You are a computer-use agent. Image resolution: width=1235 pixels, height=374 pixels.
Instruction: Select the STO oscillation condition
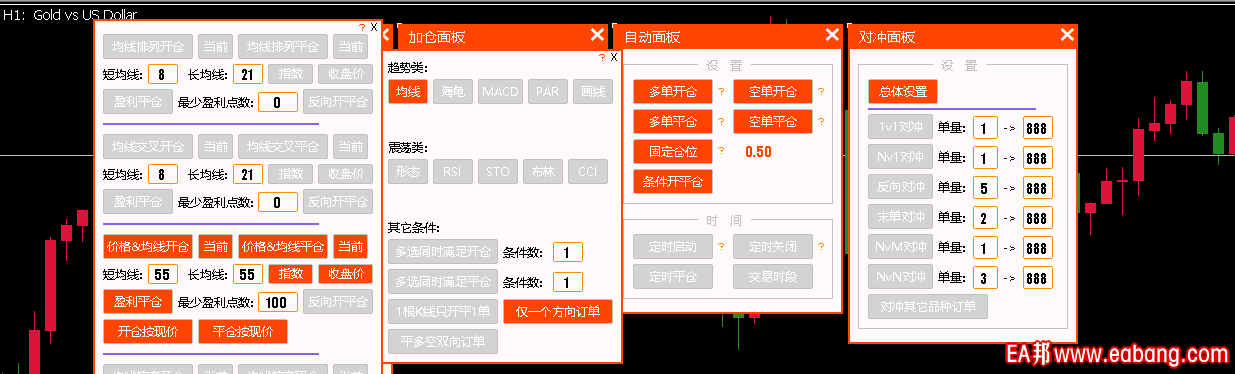click(x=497, y=170)
